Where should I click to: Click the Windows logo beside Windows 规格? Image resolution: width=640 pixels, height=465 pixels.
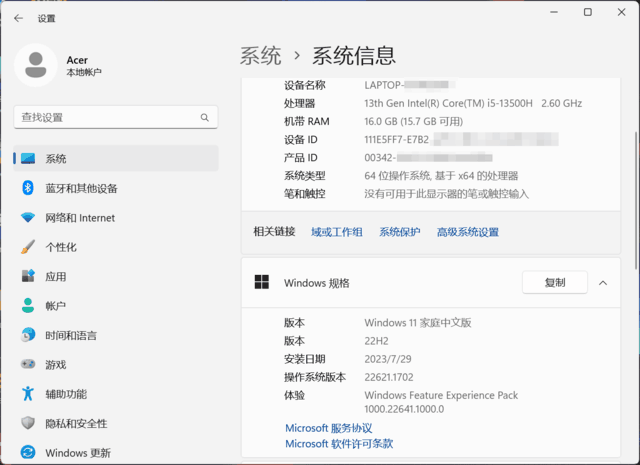pyautogui.click(x=262, y=282)
